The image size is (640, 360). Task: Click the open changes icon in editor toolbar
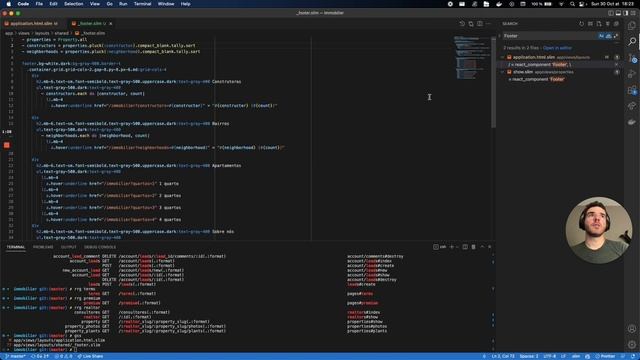pyautogui.click(x=471, y=24)
